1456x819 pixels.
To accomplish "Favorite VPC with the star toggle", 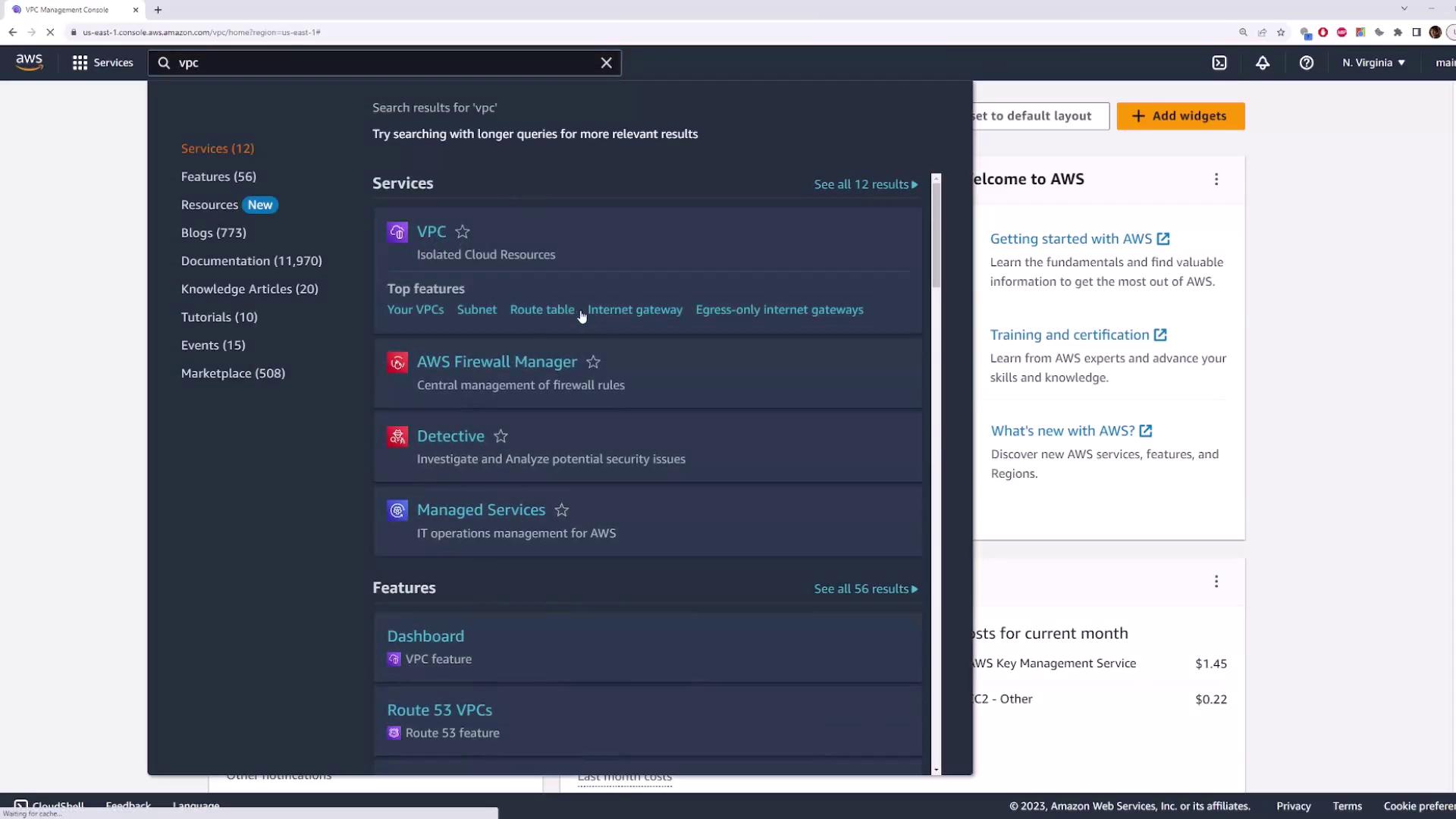I will [463, 232].
